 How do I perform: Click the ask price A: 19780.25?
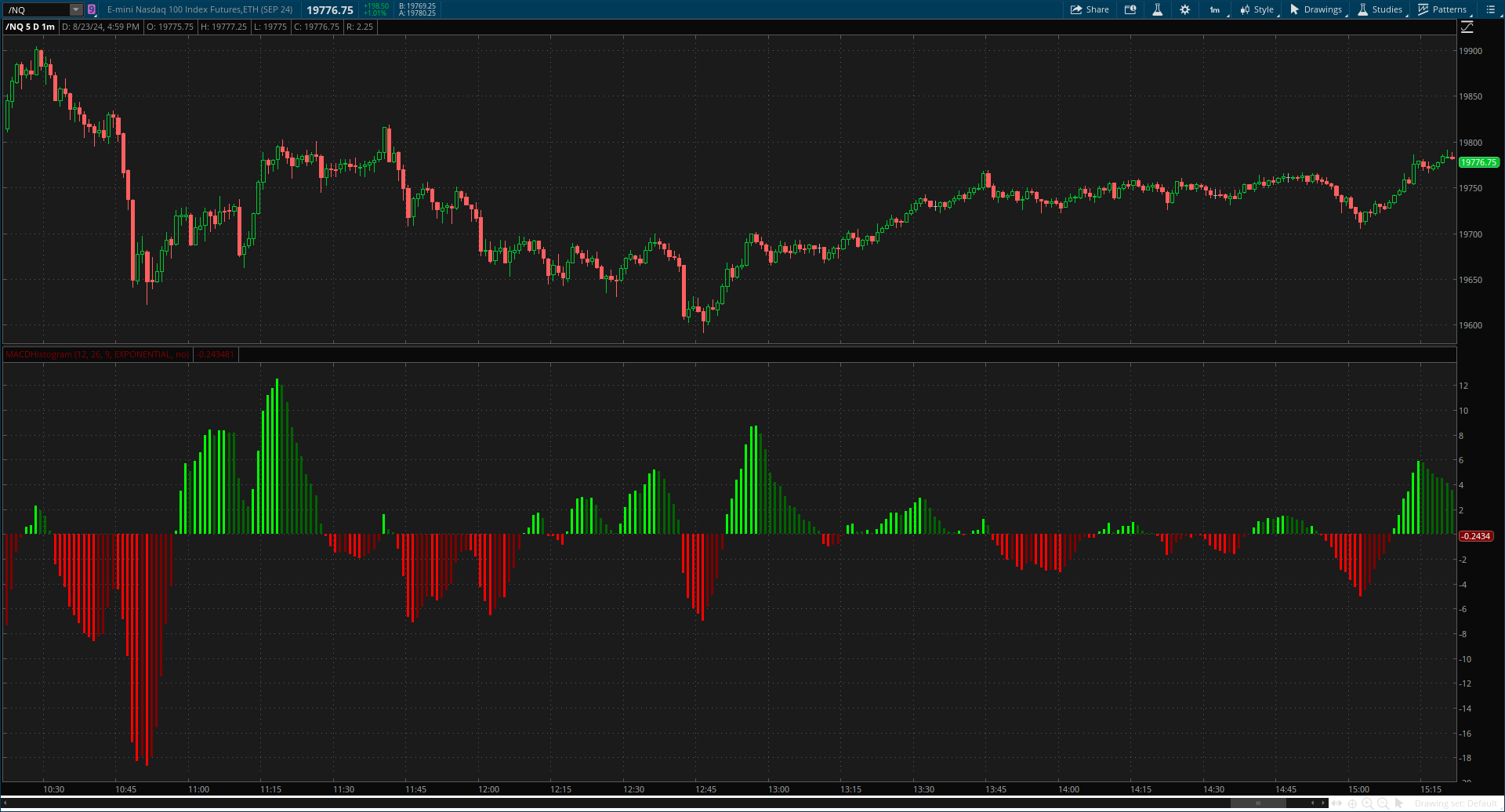pyautogui.click(x=417, y=13)
